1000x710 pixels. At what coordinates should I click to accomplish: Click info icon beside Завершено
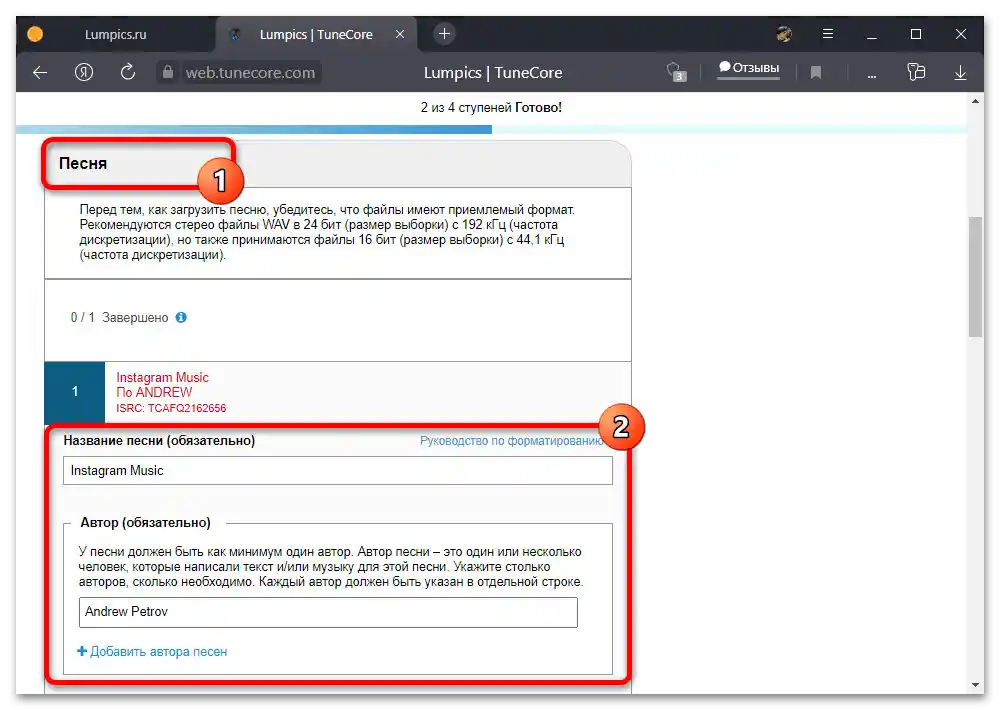coord(181,317)
